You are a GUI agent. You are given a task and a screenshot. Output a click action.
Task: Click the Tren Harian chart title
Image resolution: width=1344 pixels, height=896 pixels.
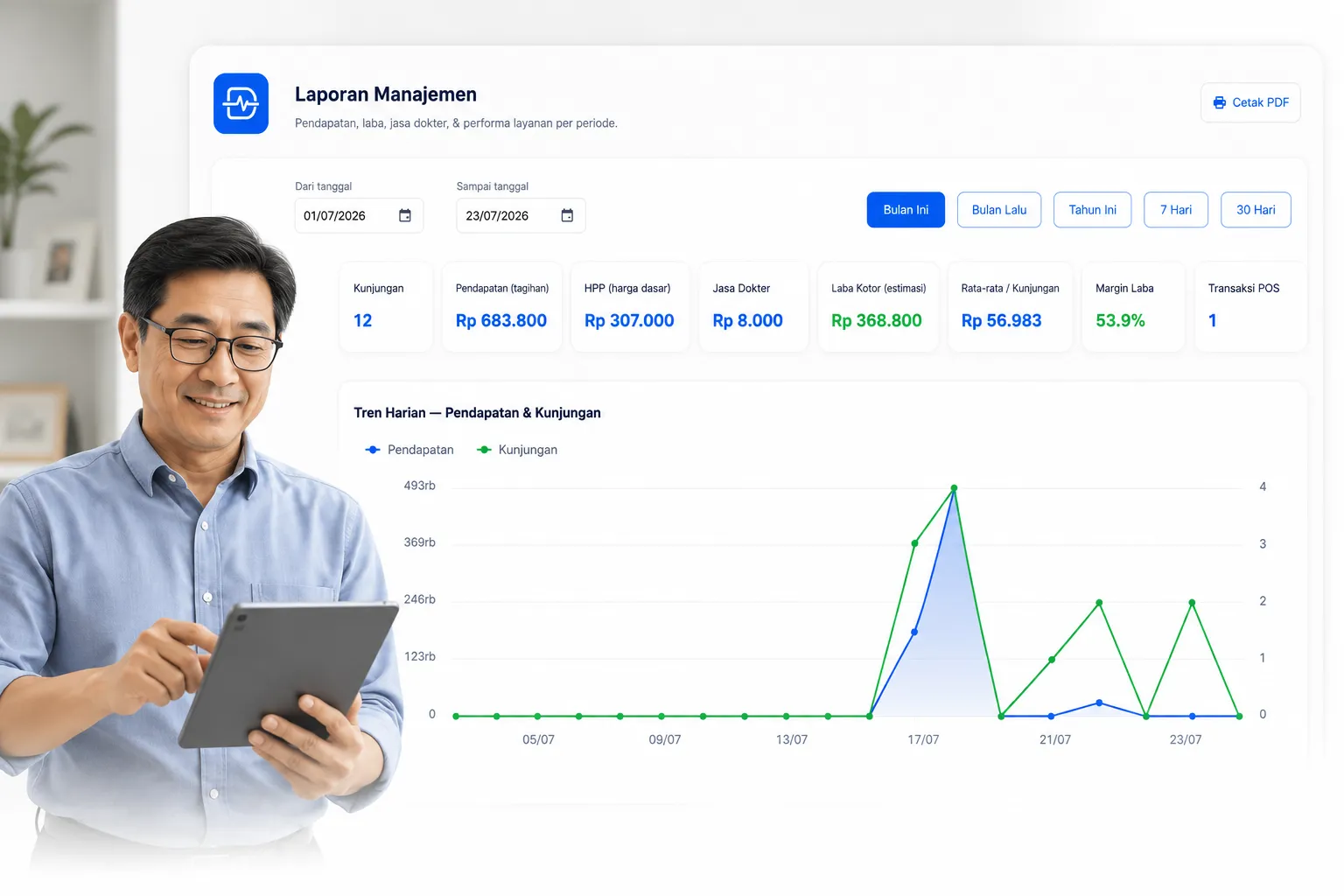[x=477, y=413]
